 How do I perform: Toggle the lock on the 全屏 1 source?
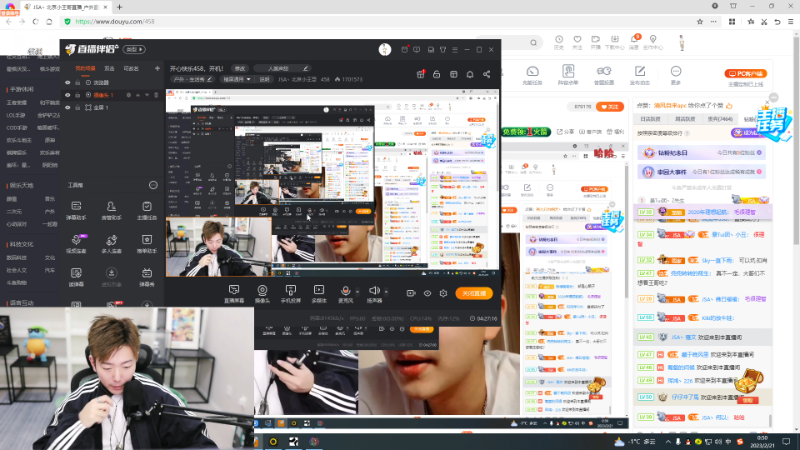[x=78, y=108]
